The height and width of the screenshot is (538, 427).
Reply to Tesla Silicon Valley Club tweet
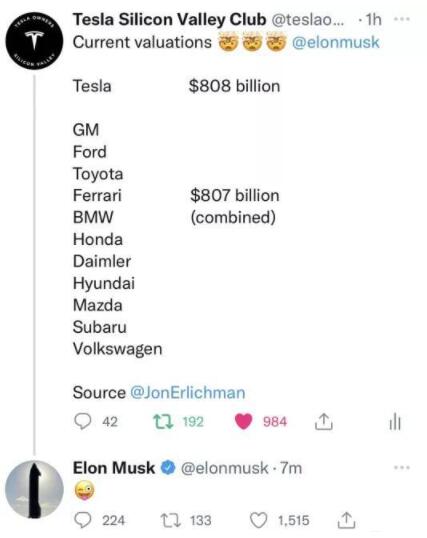[82, 421]
